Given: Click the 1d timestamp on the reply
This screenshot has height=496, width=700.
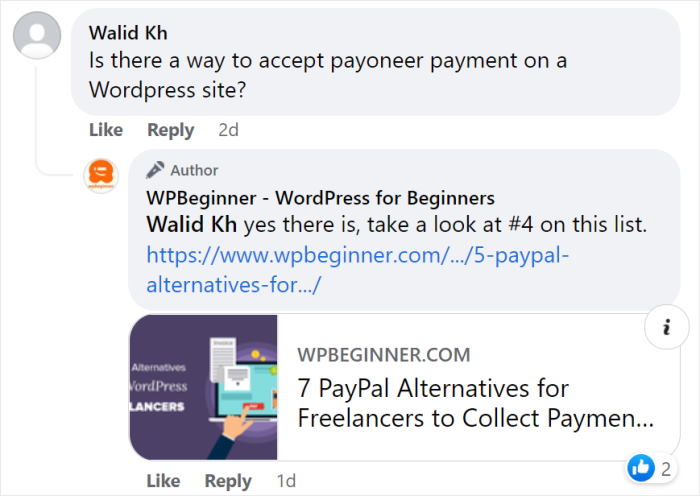Looking at the screenshot, I should click(x=286, y=481).
